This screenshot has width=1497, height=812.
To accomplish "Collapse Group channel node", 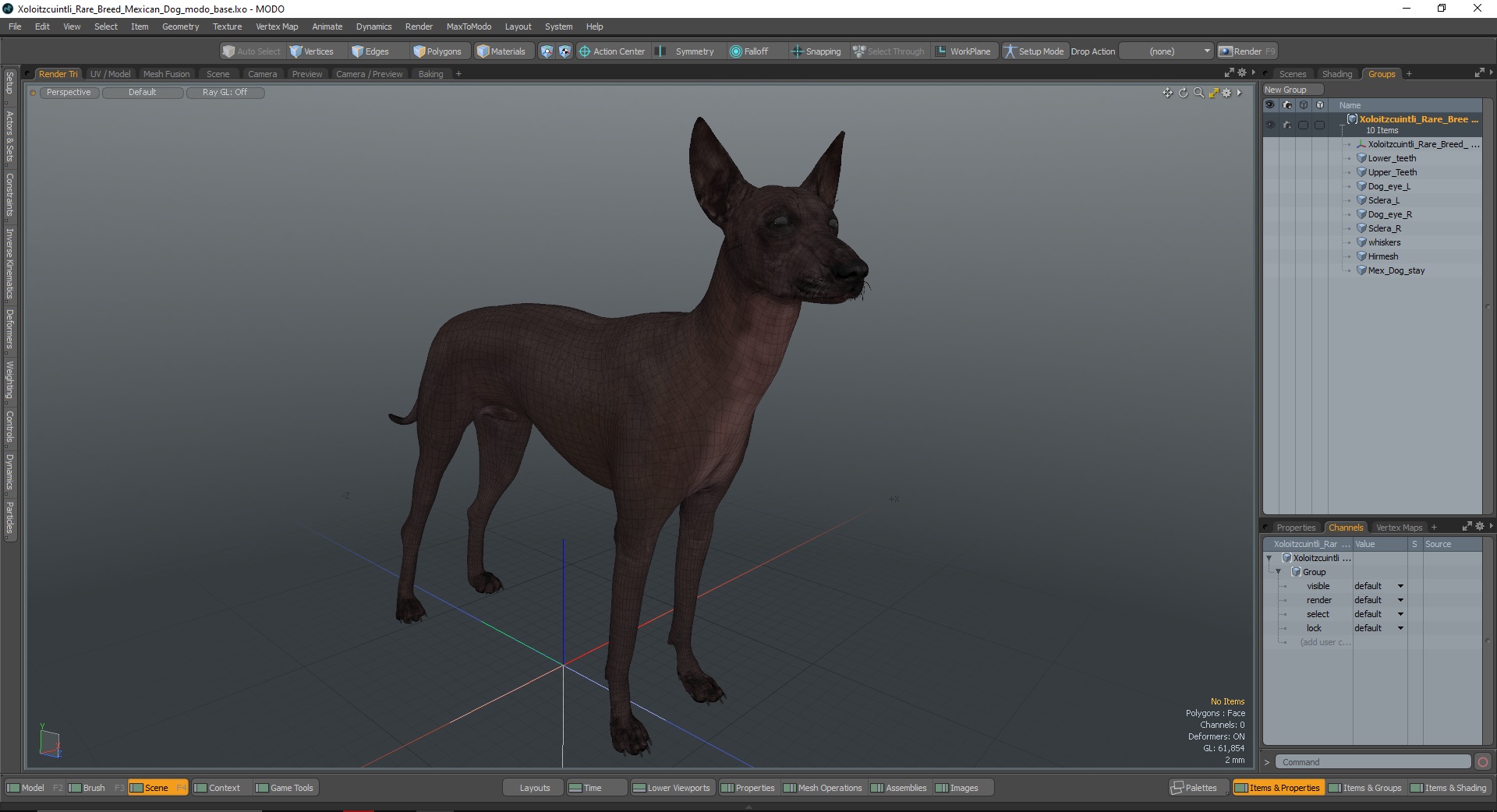I will point(1279,572).
